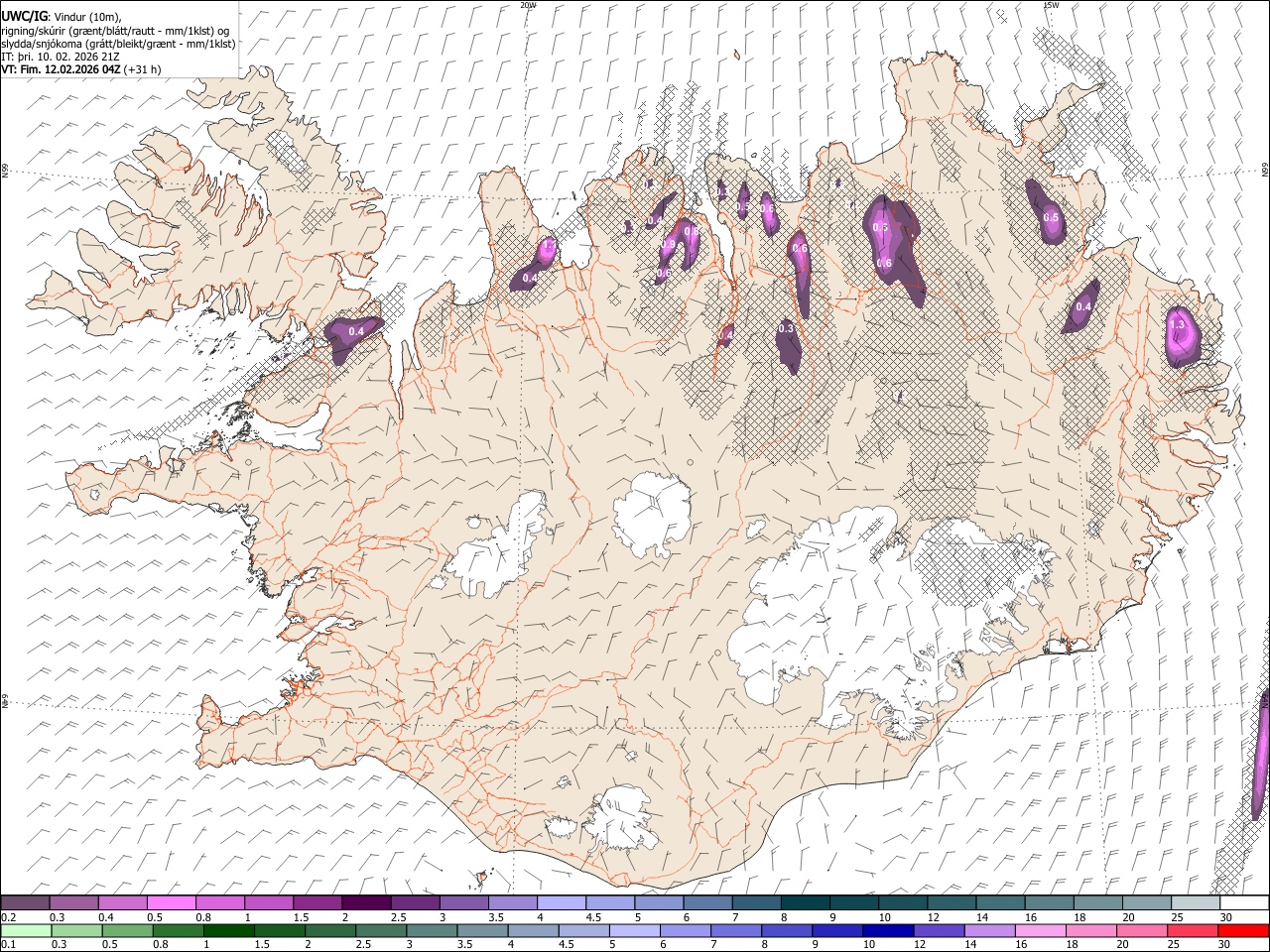Viewport: 1270px width, 952px height.
Task: Click the westernmost 0.4 snowfall value
Action: [x=356, y=330]
